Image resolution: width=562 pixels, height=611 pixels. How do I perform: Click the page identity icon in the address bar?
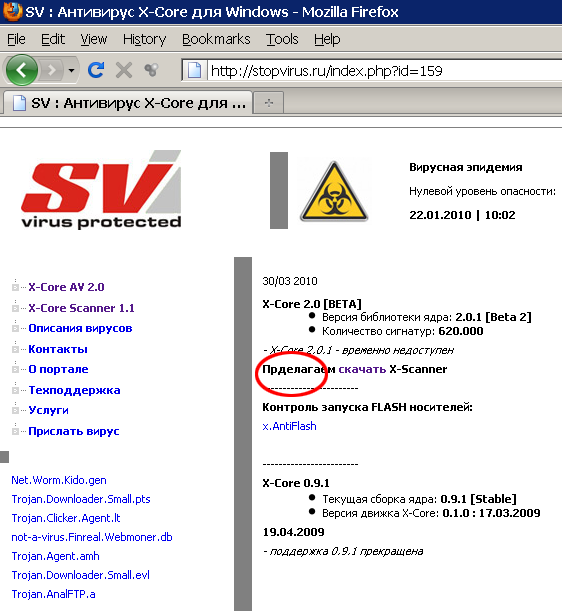pos(194,71)
